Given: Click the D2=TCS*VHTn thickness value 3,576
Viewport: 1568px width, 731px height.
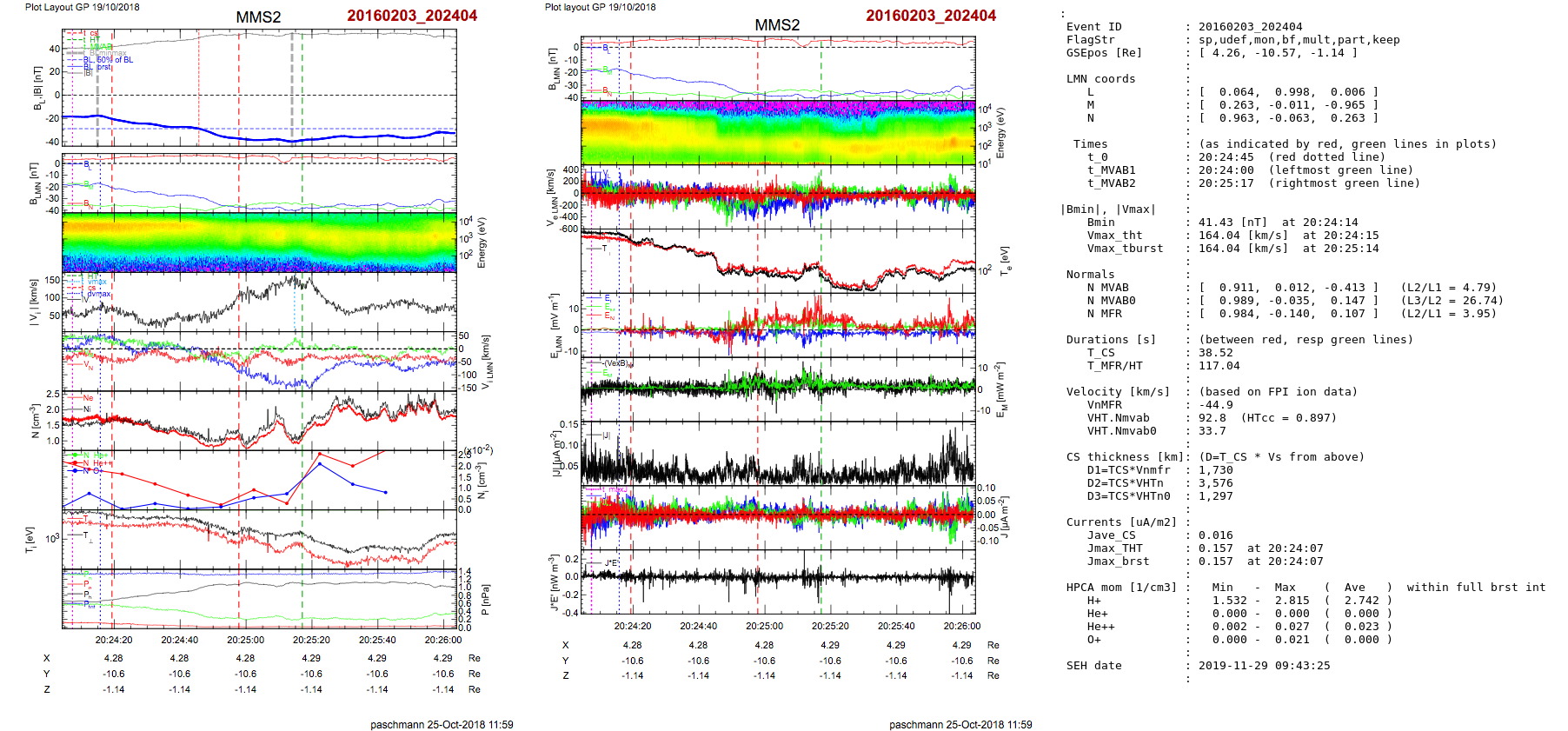Looking at the screenshot, I should (1215, 483).
